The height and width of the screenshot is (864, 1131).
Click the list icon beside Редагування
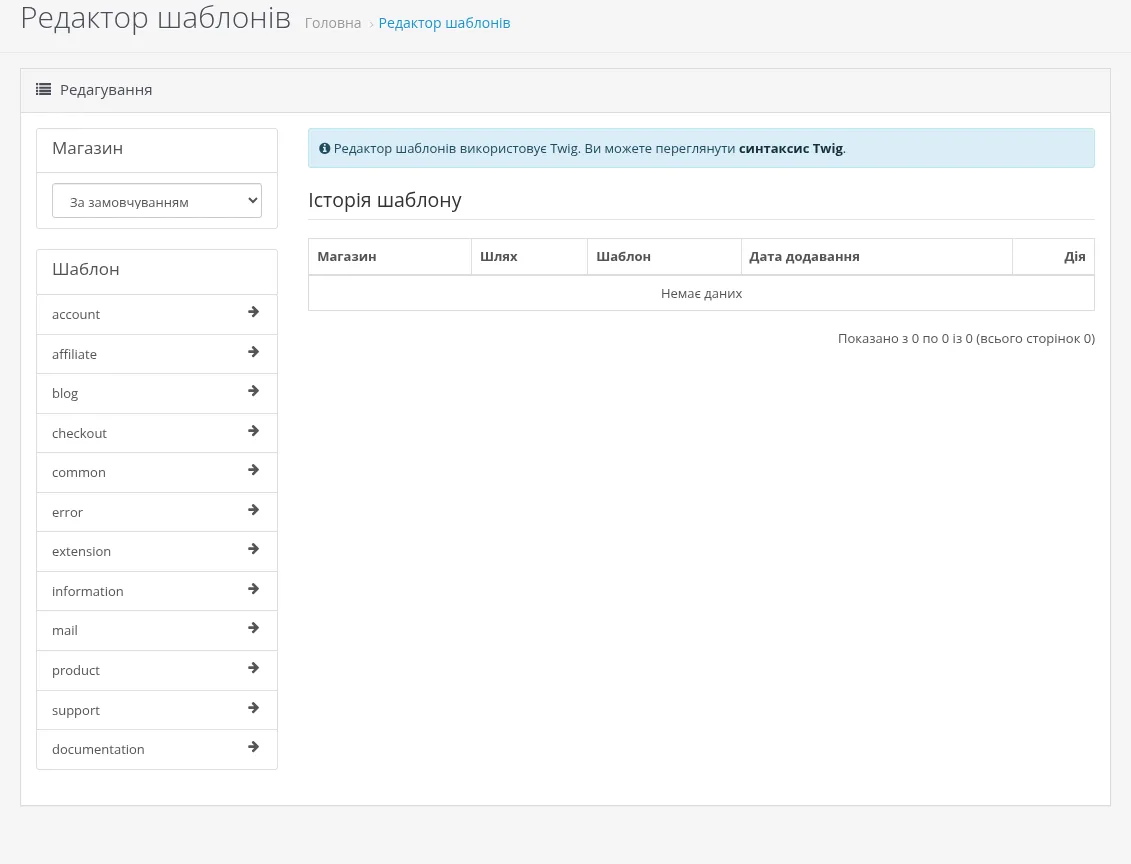click(43, 89)
